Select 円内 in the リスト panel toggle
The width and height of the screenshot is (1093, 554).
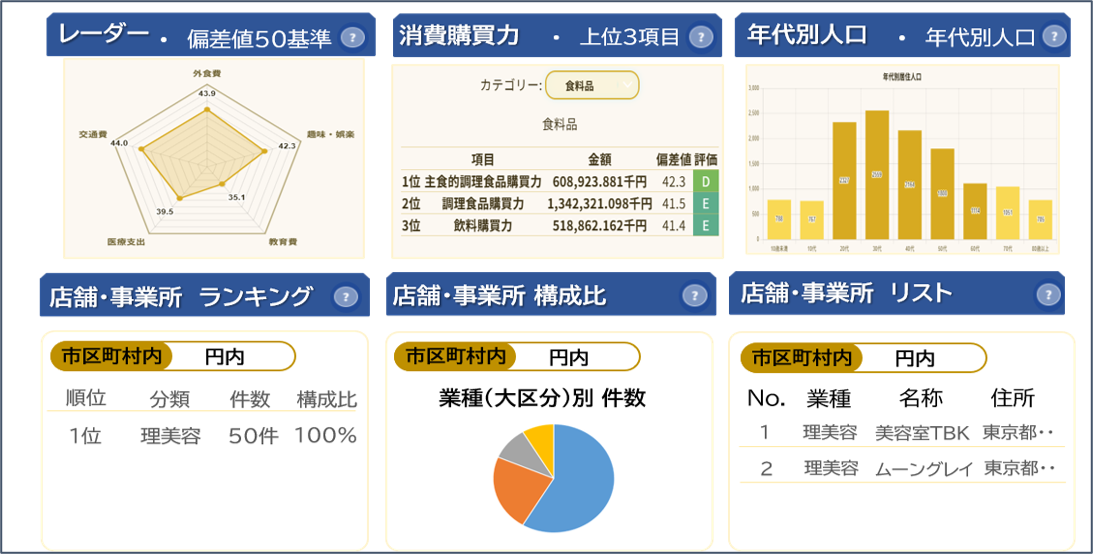[915, 358]
